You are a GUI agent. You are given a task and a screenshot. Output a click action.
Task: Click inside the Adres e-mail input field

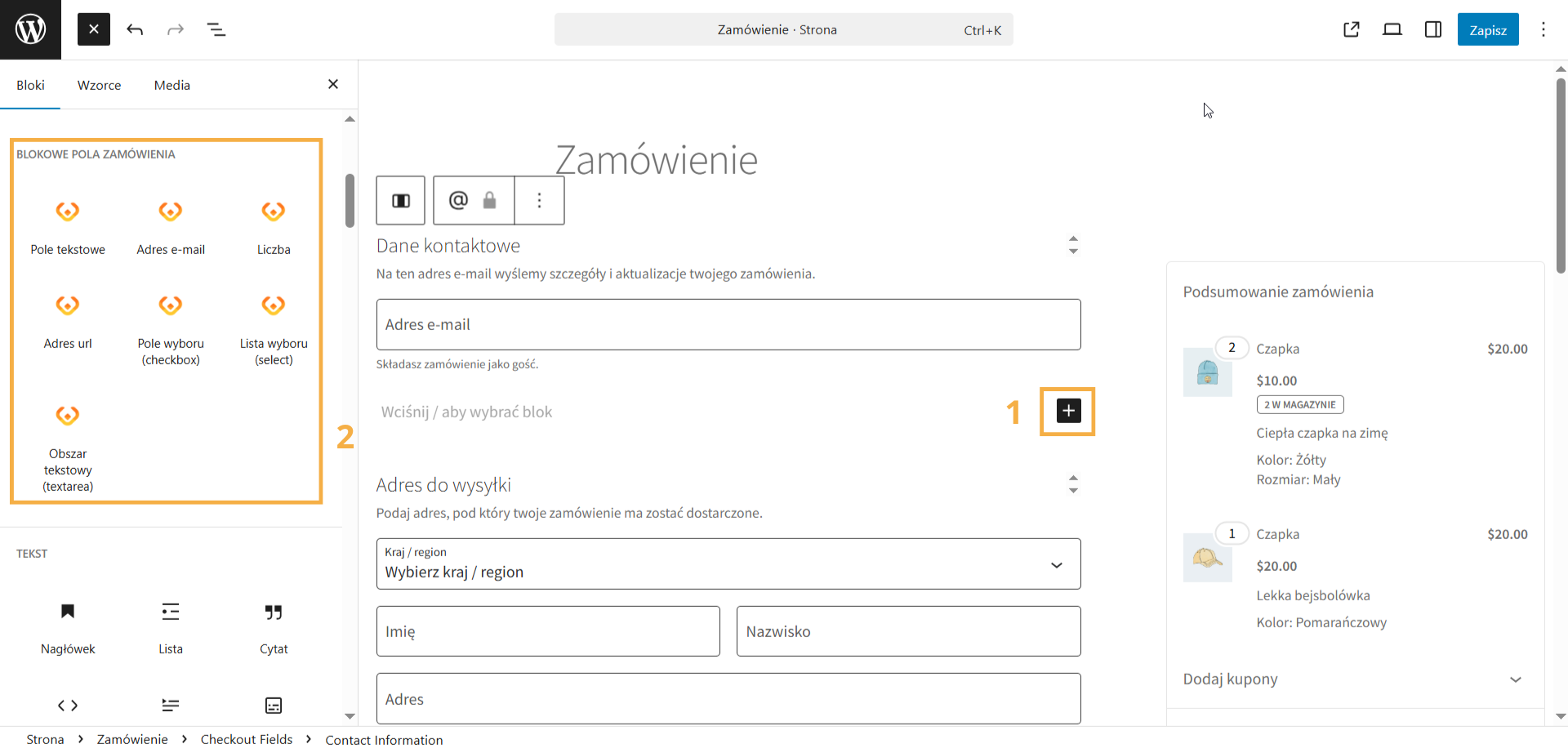[x=728, y=324]
